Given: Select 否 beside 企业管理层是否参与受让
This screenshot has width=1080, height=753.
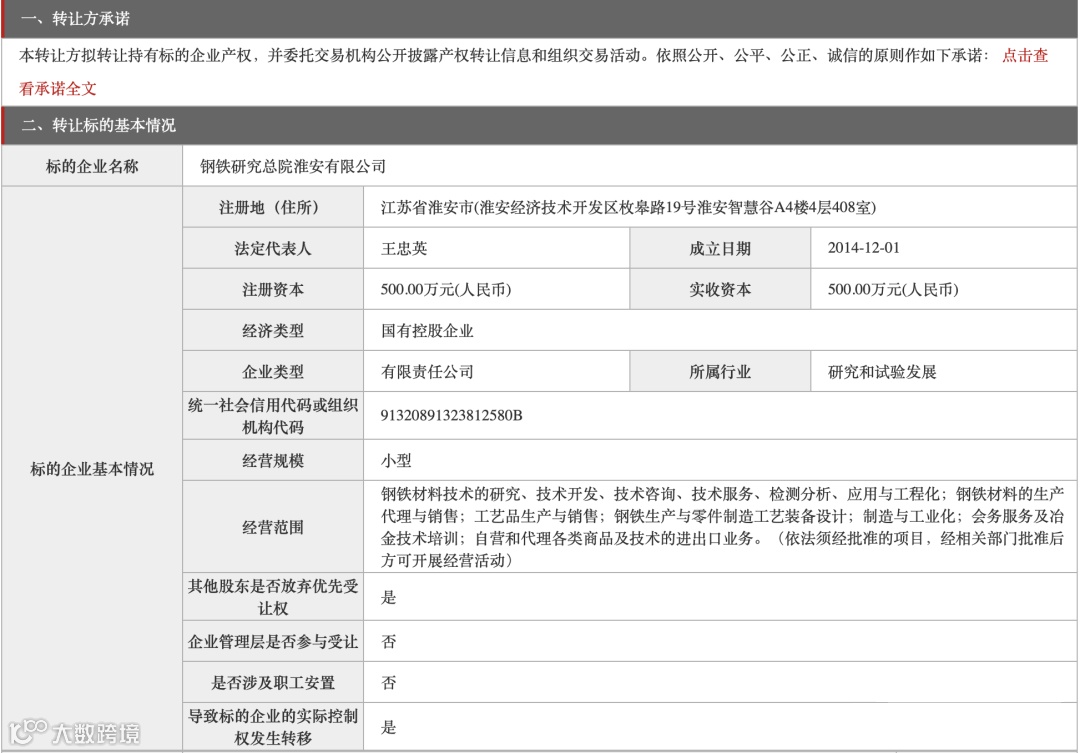Looking at the screenshot, I should pos(388,641).
